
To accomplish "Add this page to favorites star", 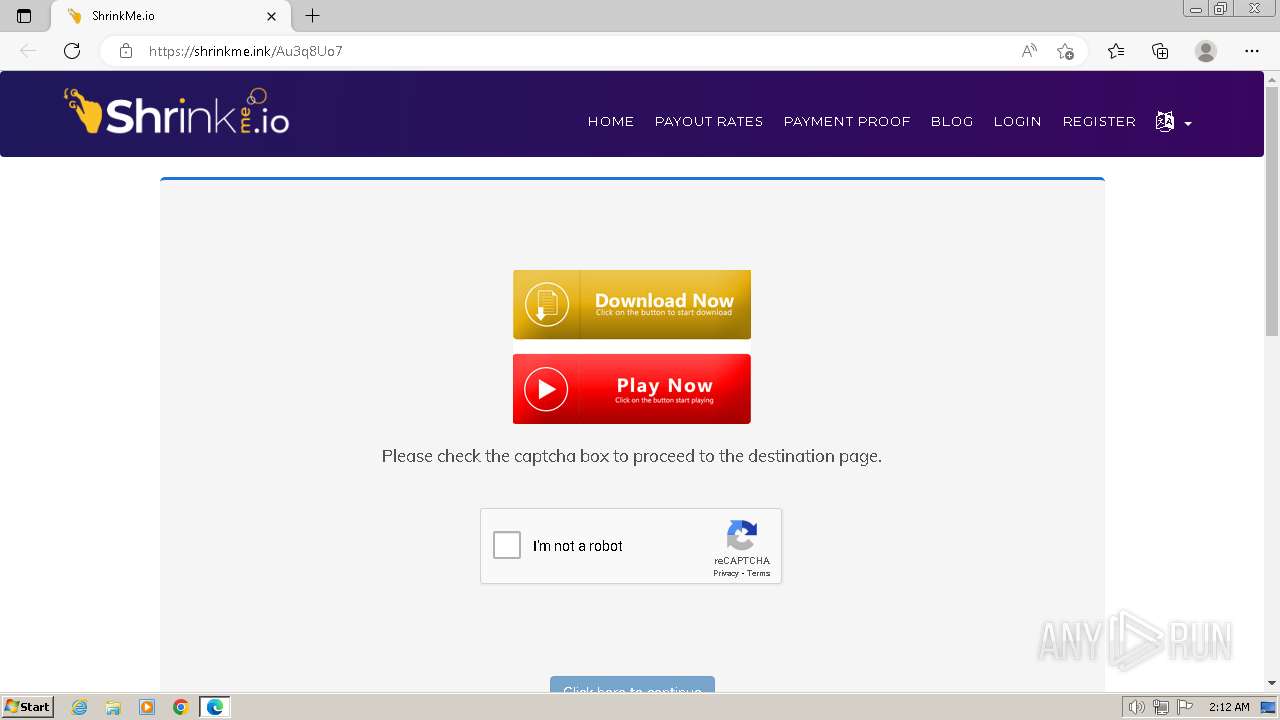I will (x=1065, y=51).
